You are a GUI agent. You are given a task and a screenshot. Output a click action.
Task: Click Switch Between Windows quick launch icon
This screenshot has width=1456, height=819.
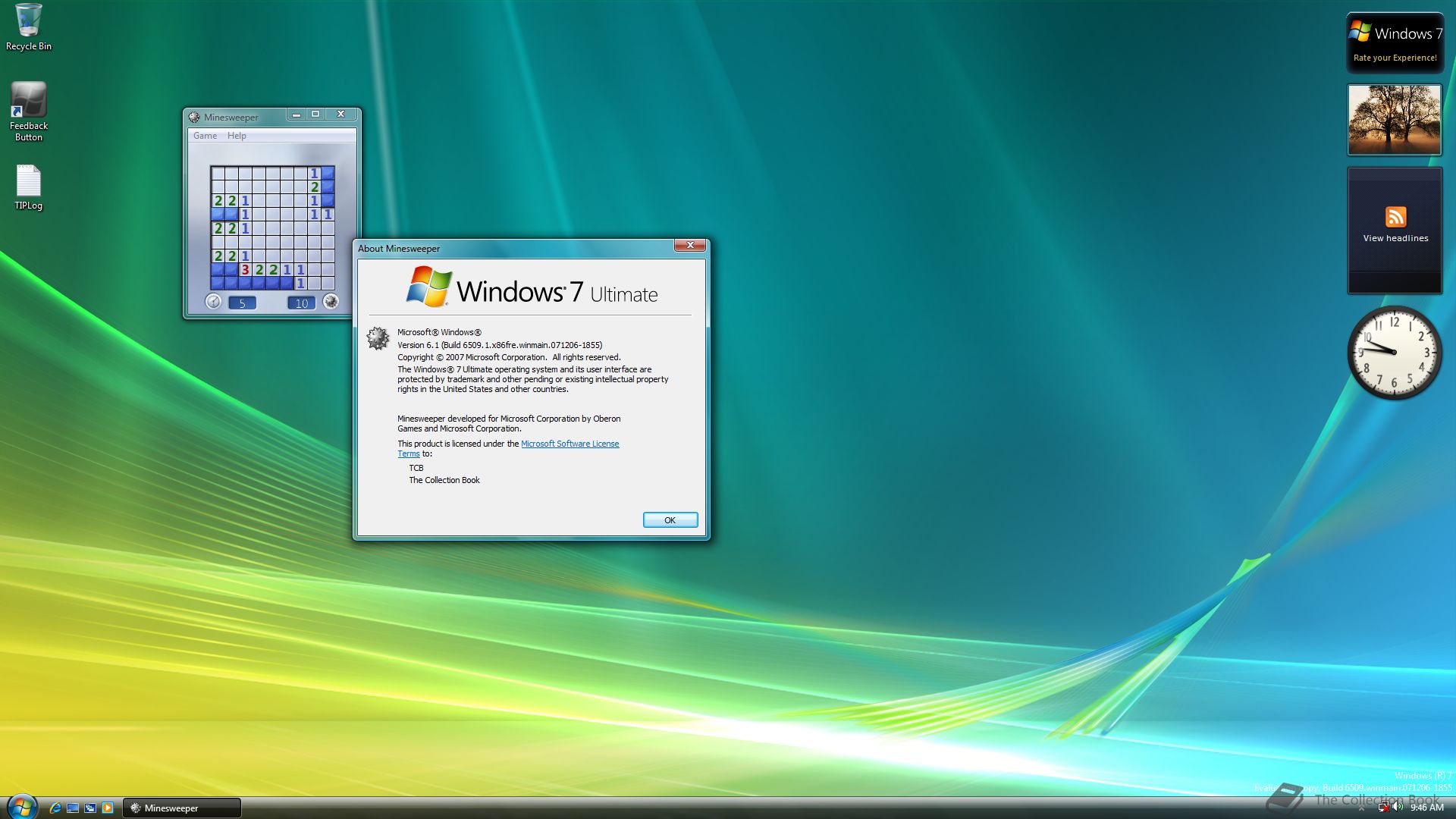(x=90, y=808)
